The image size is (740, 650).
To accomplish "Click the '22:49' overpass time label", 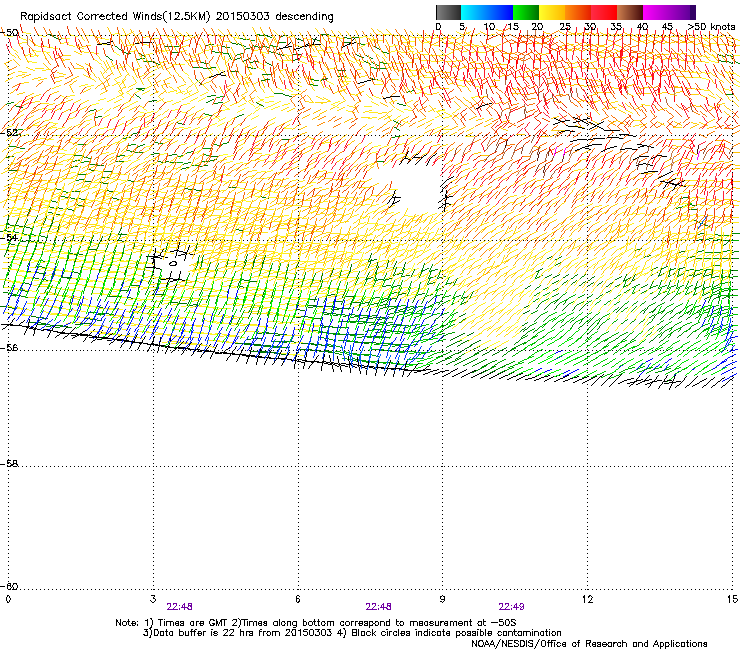I will pos(511,607).
